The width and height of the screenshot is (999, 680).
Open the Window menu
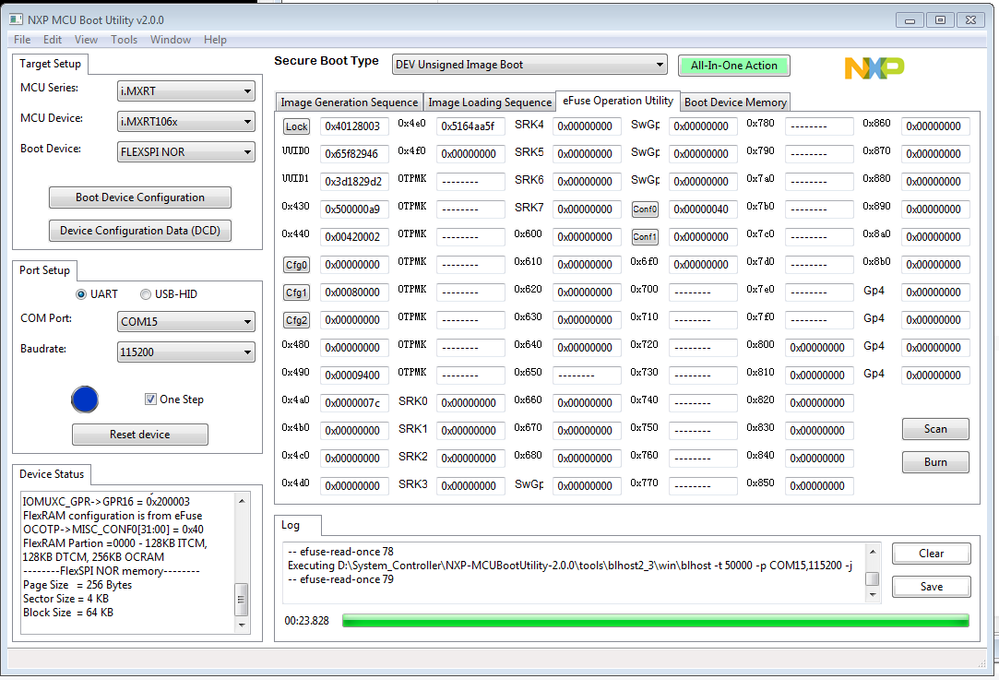pyautogui.click(x=170, y=40)
